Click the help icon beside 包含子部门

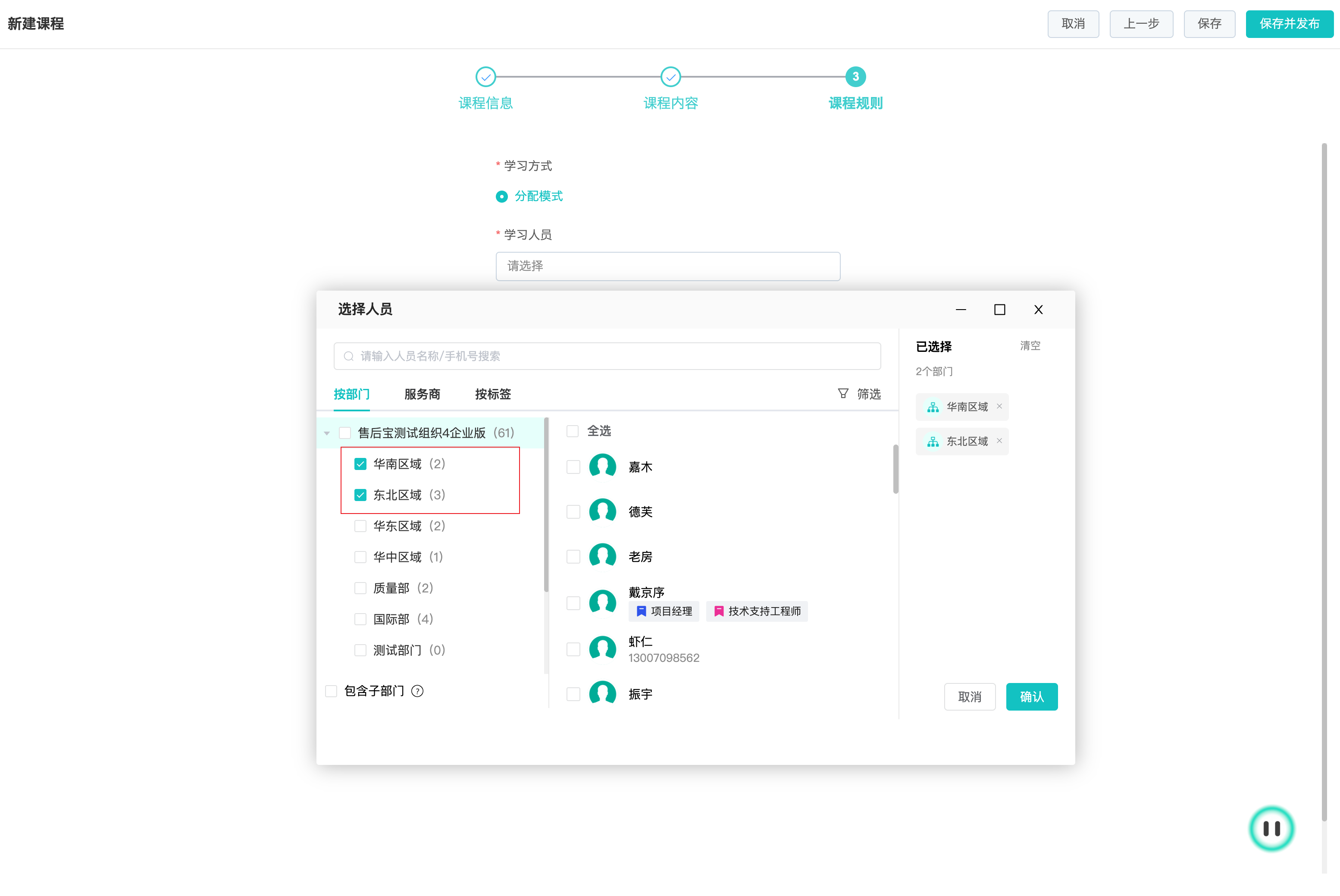[418, 691]
